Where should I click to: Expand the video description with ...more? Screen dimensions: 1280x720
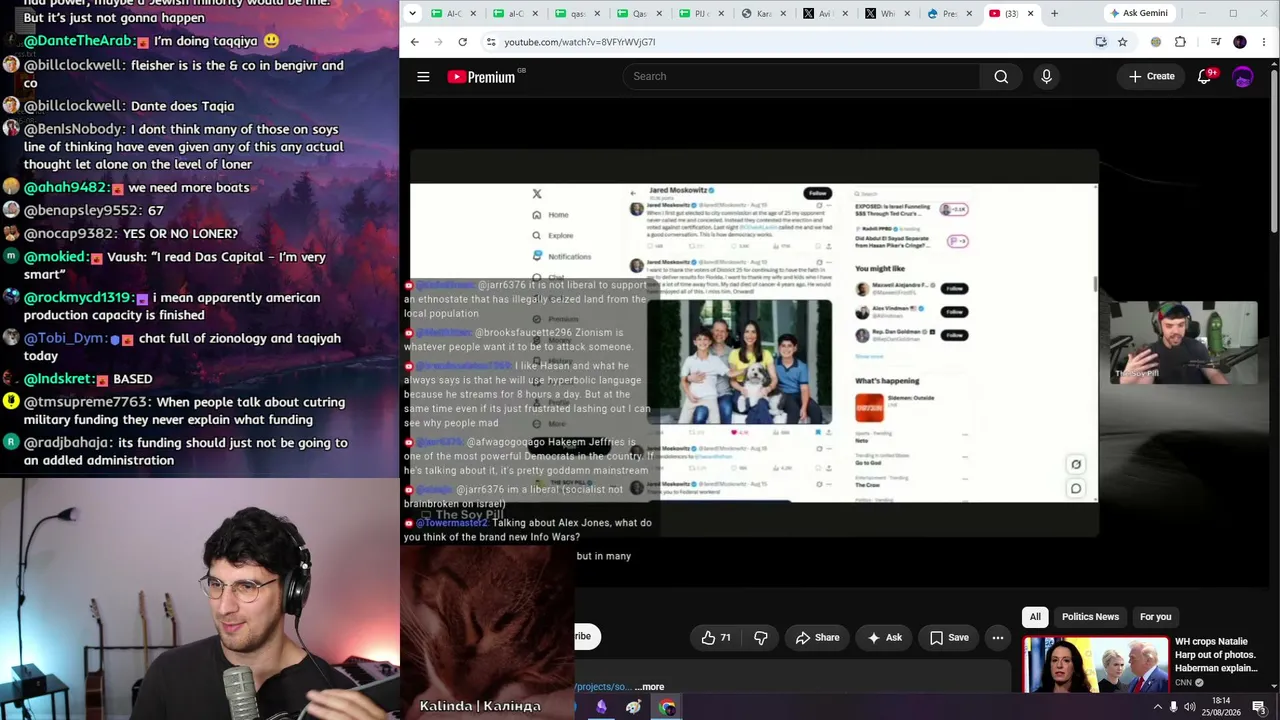click(649, 687)
